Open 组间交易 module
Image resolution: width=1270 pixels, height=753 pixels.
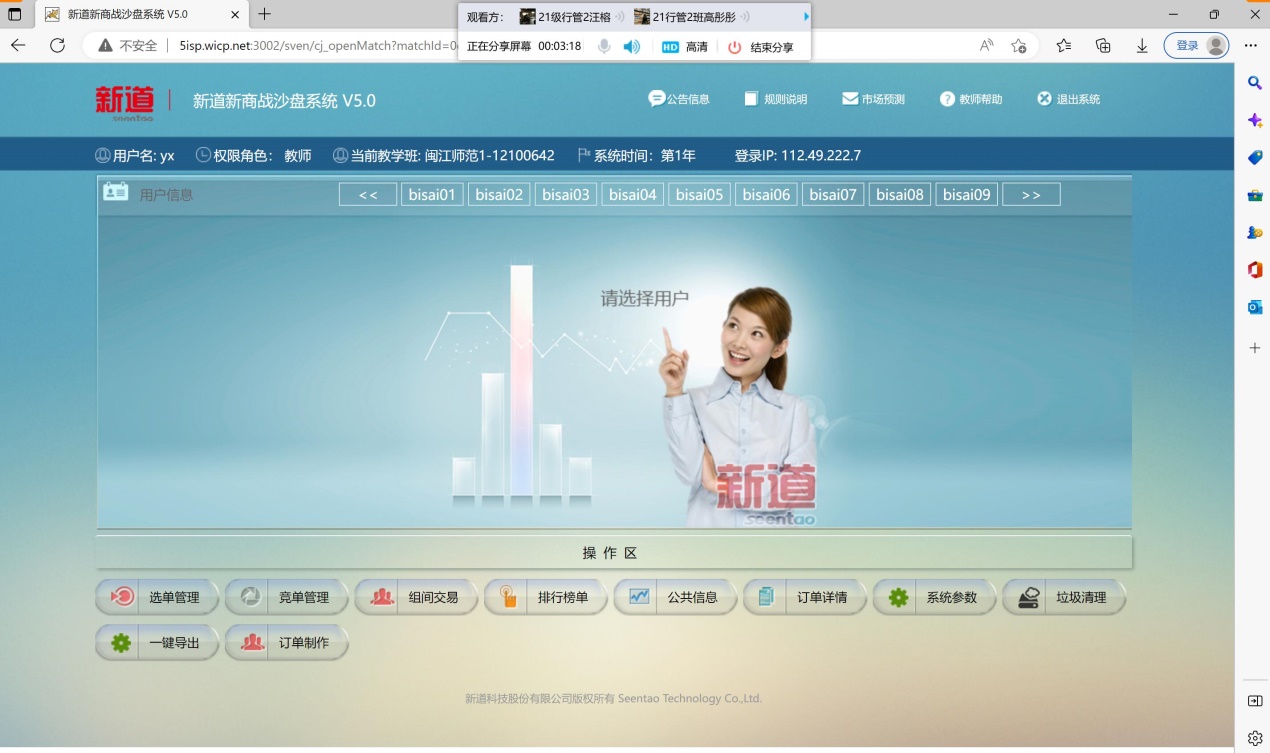click(x=416, y=597)
